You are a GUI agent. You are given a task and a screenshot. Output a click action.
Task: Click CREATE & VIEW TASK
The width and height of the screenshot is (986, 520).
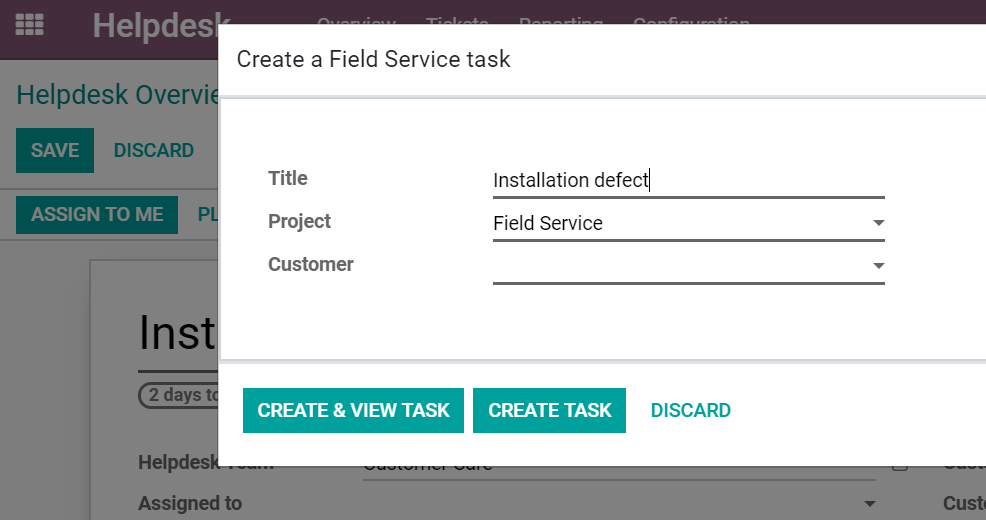coord(353,410)
